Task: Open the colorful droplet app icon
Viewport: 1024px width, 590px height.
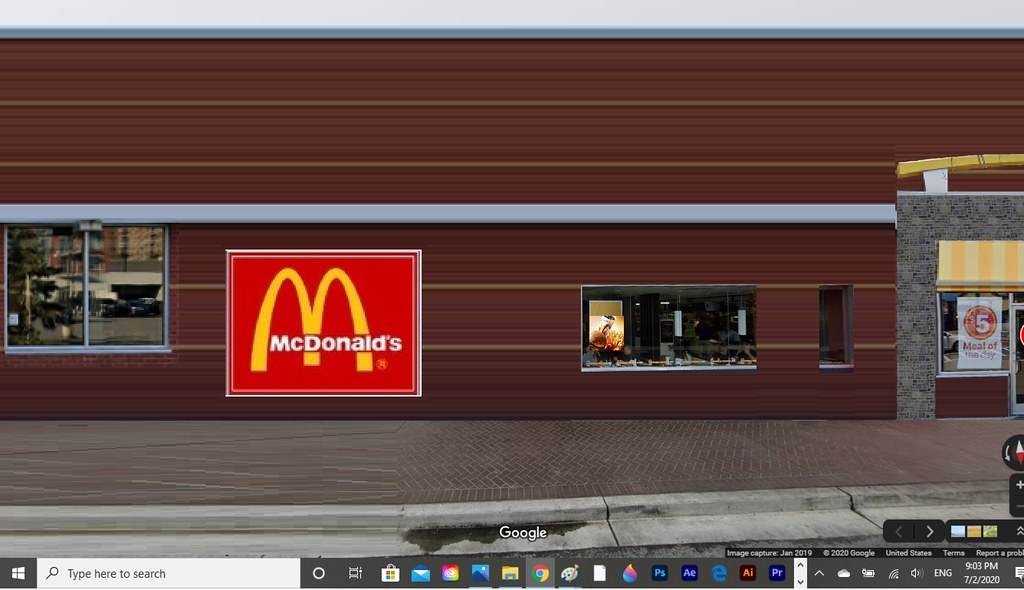Action: coord(630,573)
